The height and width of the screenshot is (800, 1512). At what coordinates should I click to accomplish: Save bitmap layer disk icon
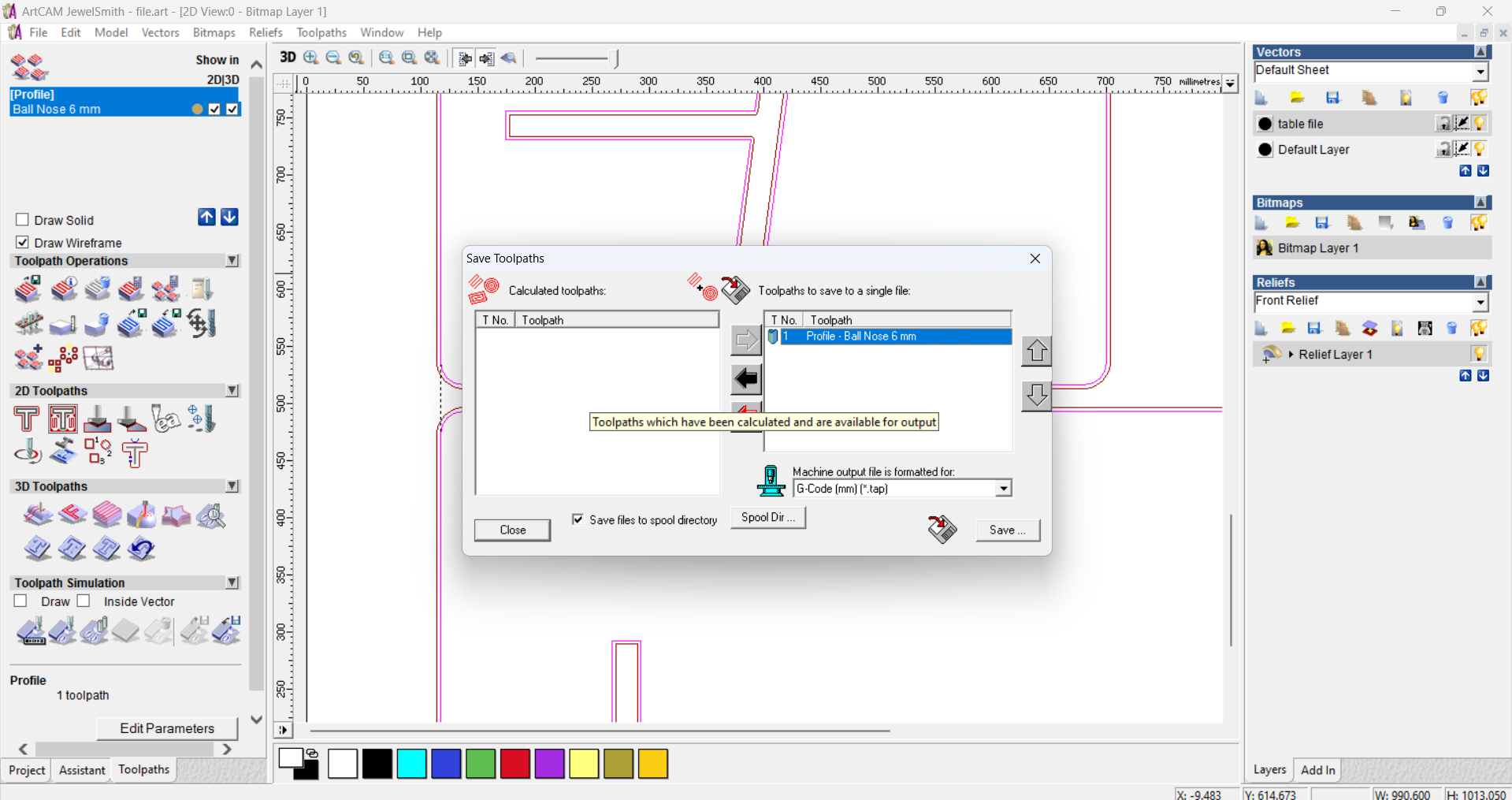(1322, 223)
